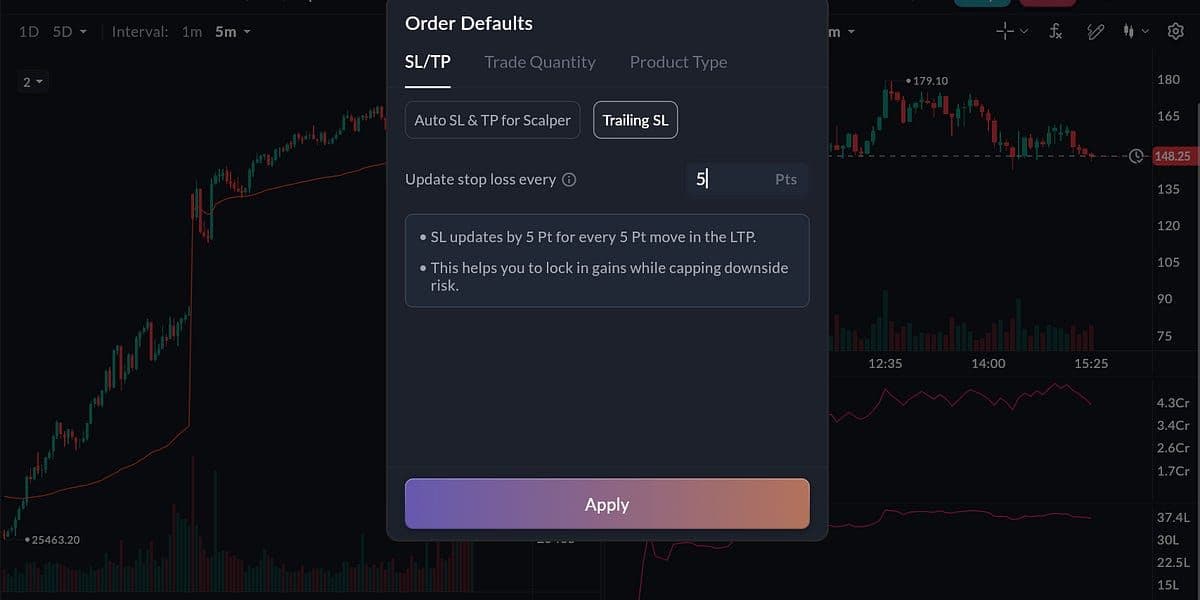Switch to the Trade Quantity tab
The height and width of the screenshot is (600, 1200).
coord(540,62)
